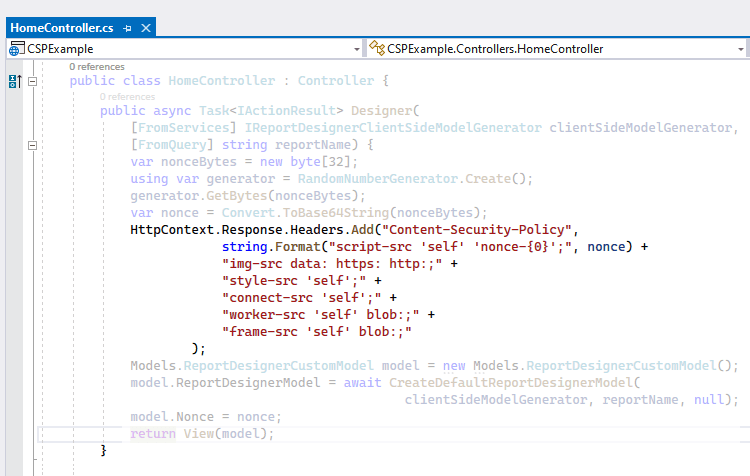The width and height of the screenshot is (750, 476).
Task: Pin the HomeController.cs tab
Action: tap(128, 28)
